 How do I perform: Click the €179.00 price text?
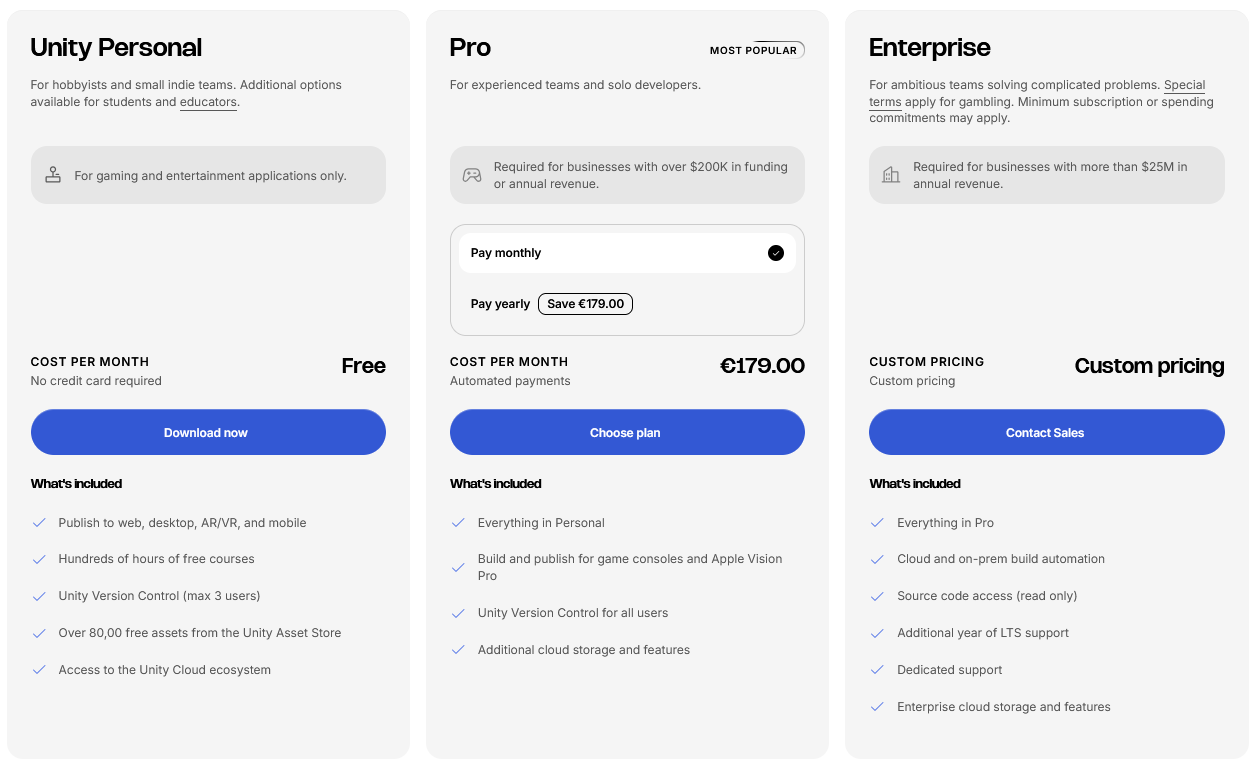coord(762,366)
